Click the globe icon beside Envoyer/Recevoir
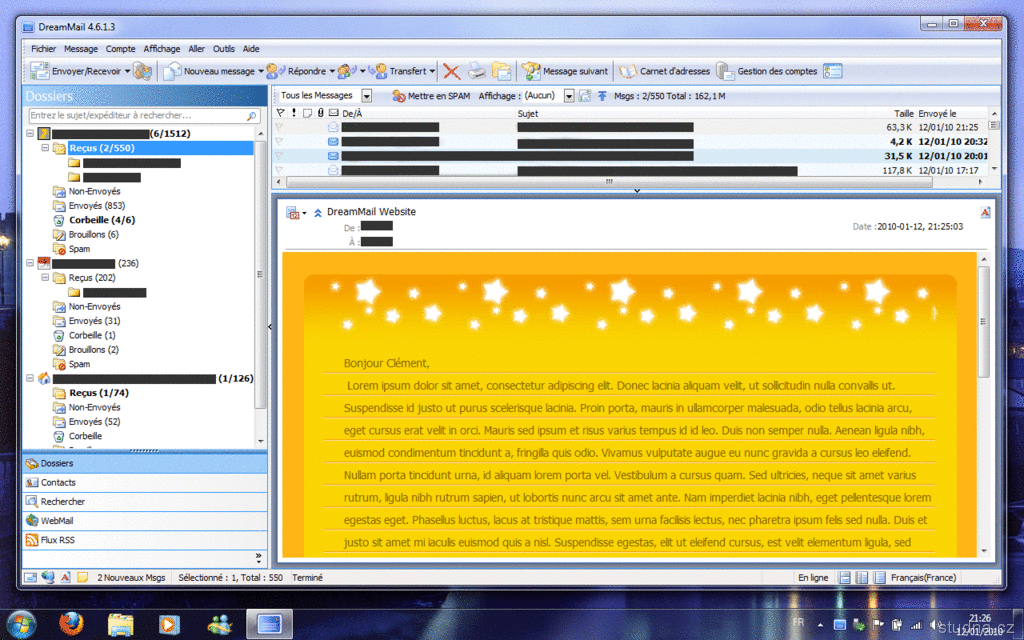Image resolution: width=1024 pixels, height=640 pixels. click(142, 71)
